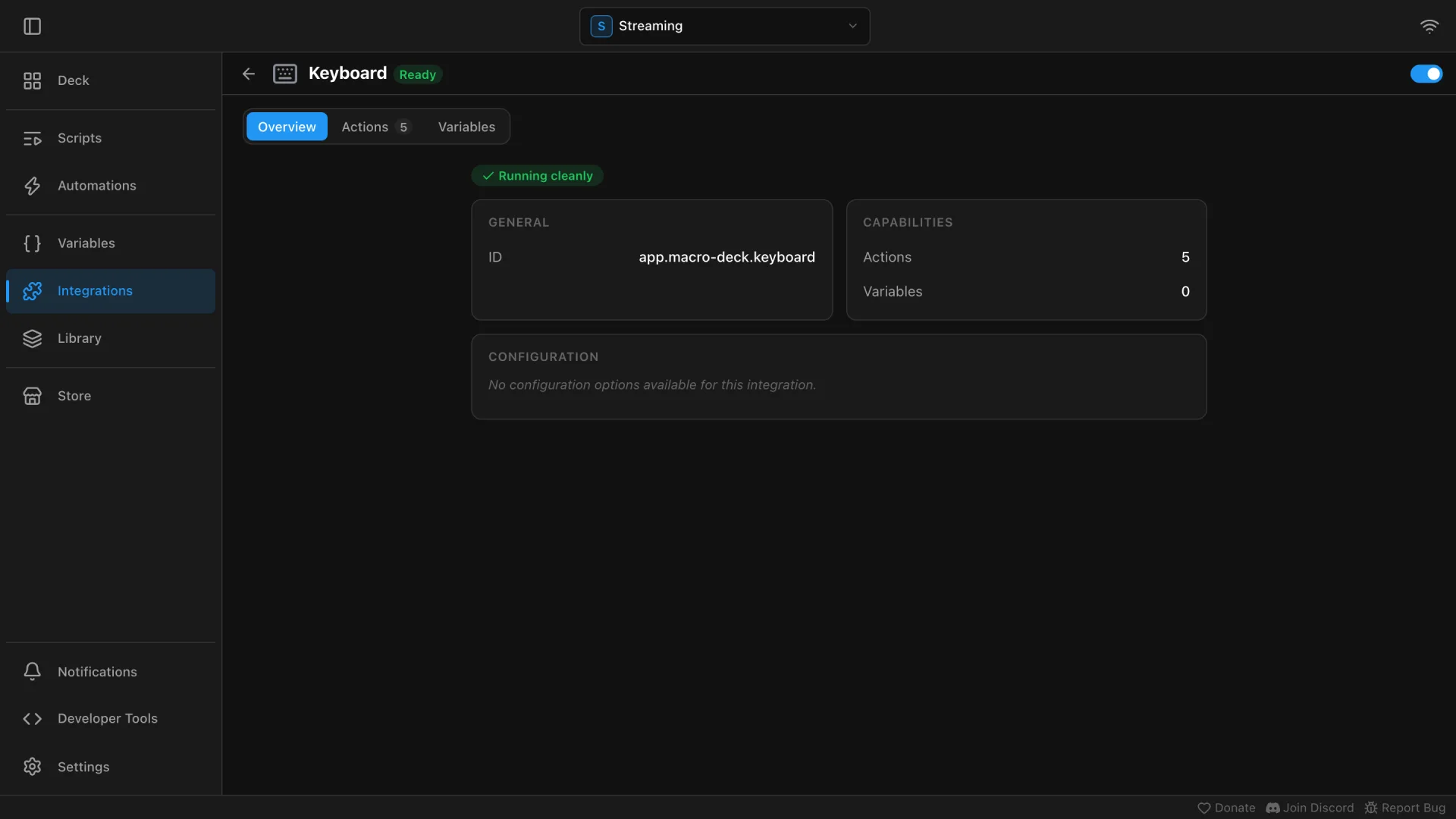
Task: Open the Scripts list icon
Action: pyautogui.click(x=32, y=138)
